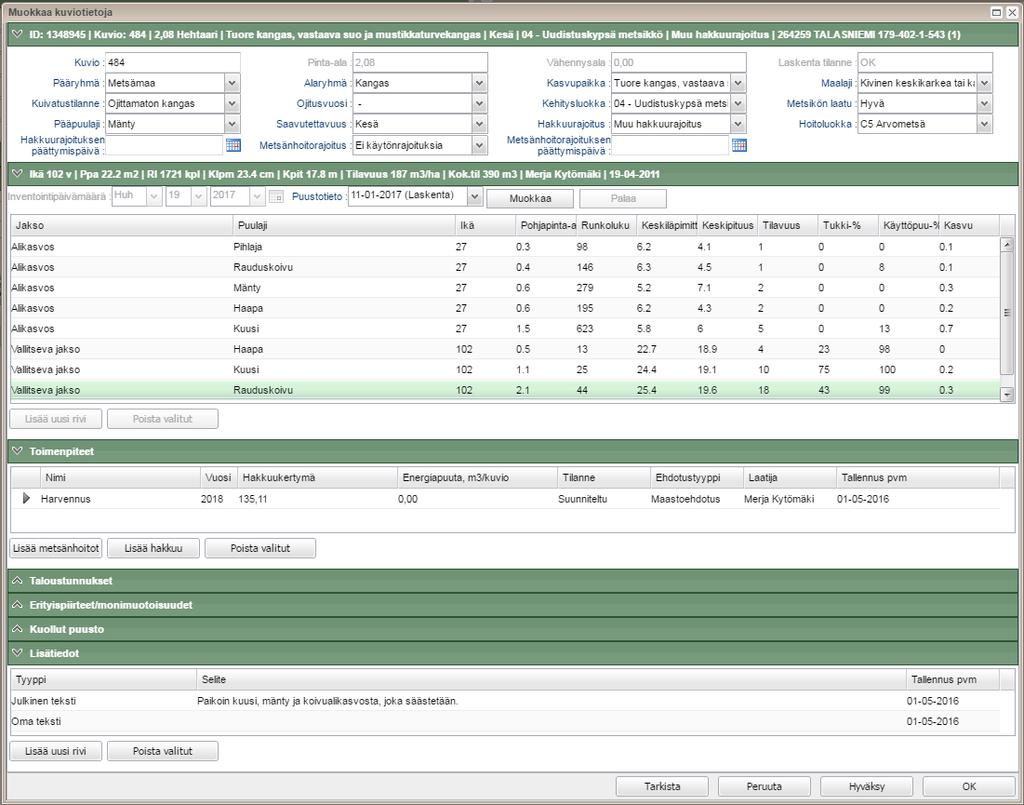The image size is (1024, 805).
Task: Sort by Ikä column header
Action: pyautogui.click(x=485, y=225)
